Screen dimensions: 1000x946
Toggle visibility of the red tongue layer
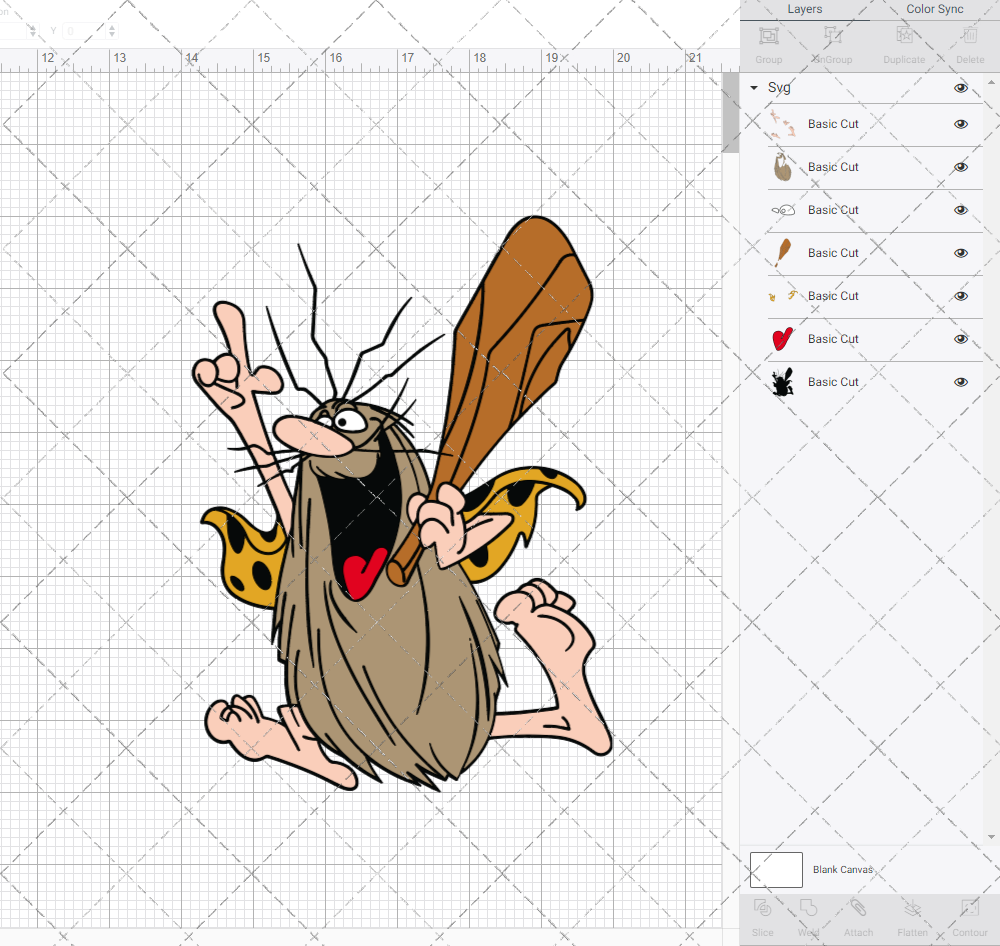(960, 339)
